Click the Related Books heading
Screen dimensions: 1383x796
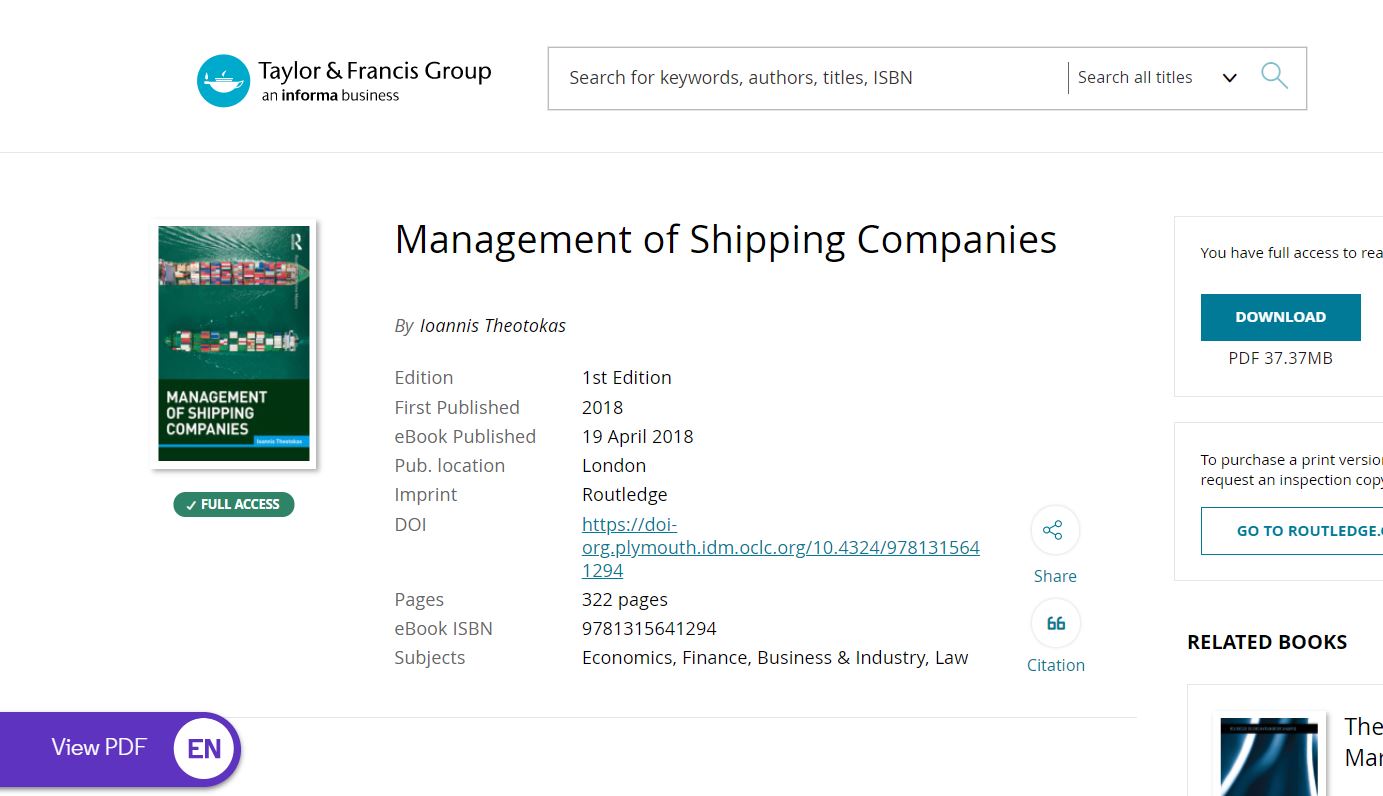1267,642
